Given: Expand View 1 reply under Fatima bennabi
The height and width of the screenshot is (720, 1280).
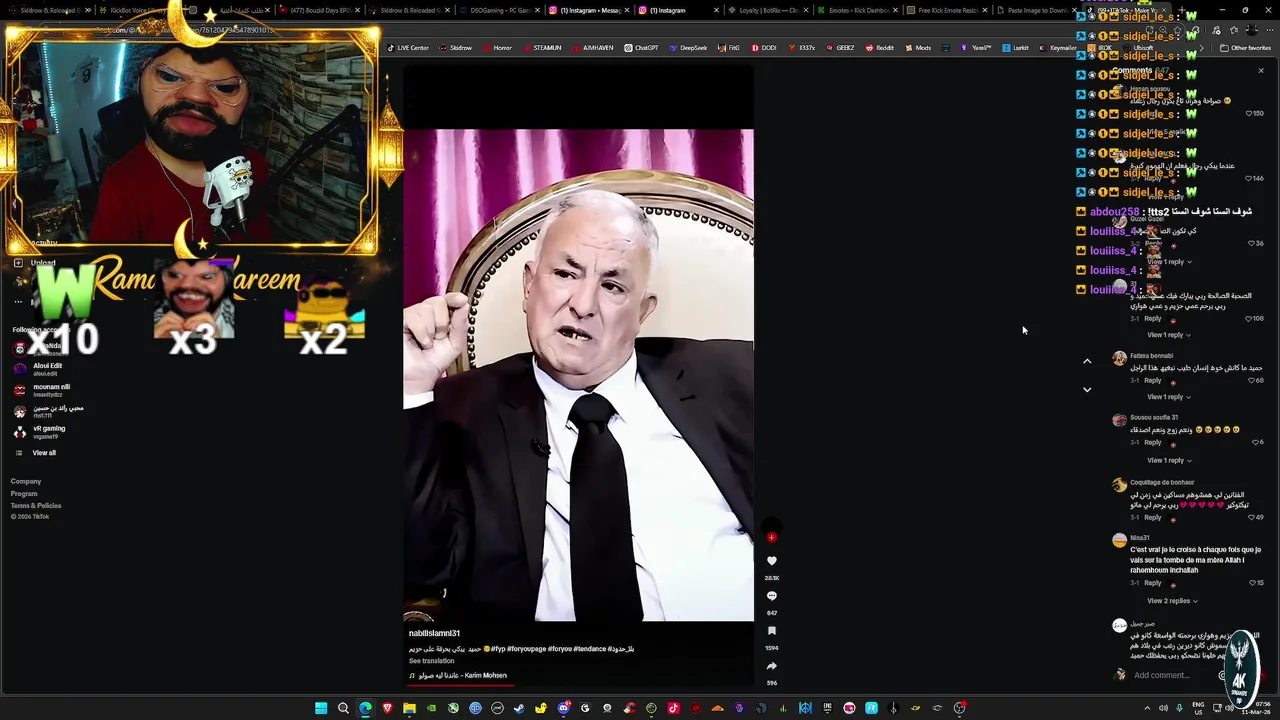Looking at the screenshot, I should click(x=1169, y=397).
